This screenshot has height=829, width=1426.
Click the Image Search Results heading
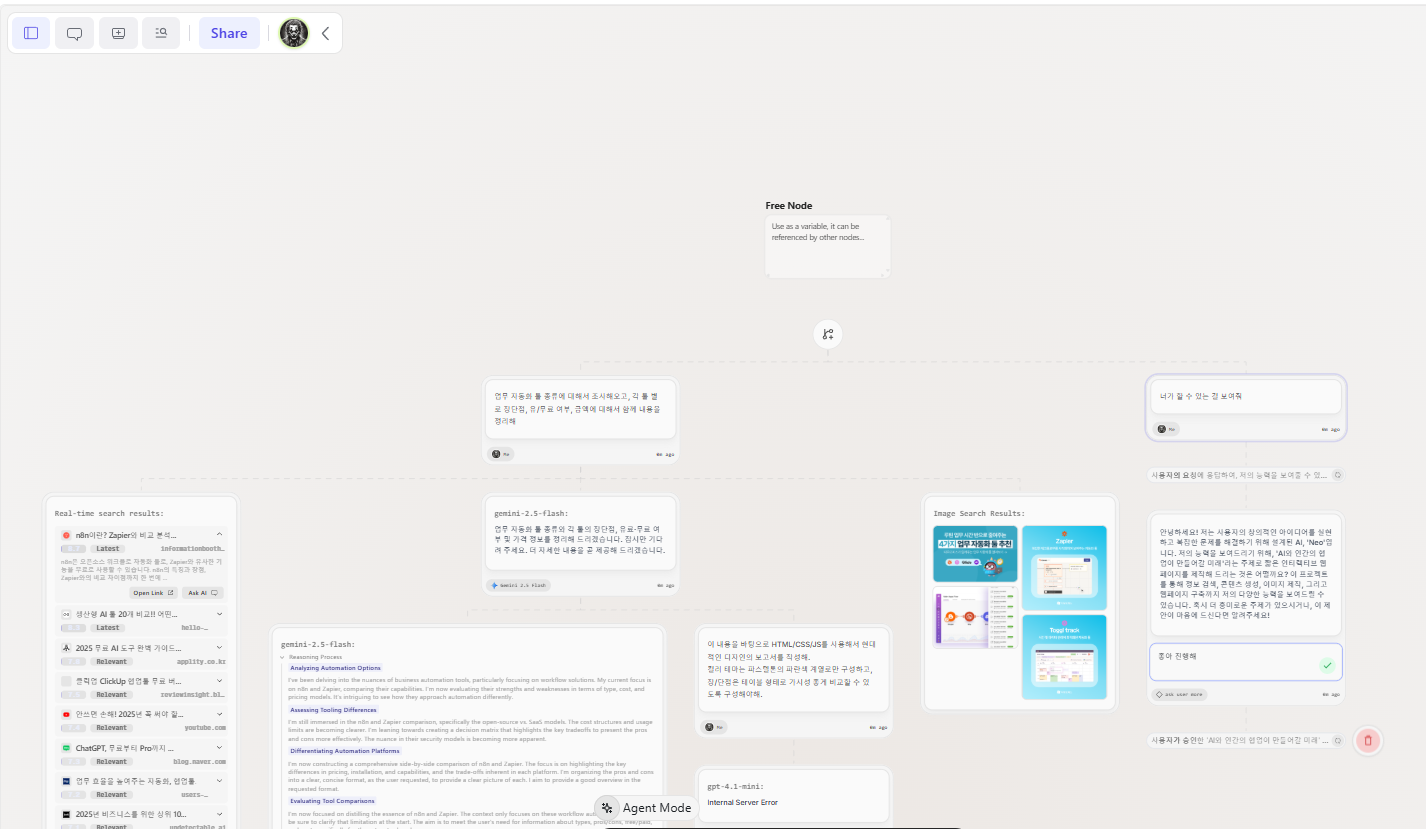[x=979, y=514]
